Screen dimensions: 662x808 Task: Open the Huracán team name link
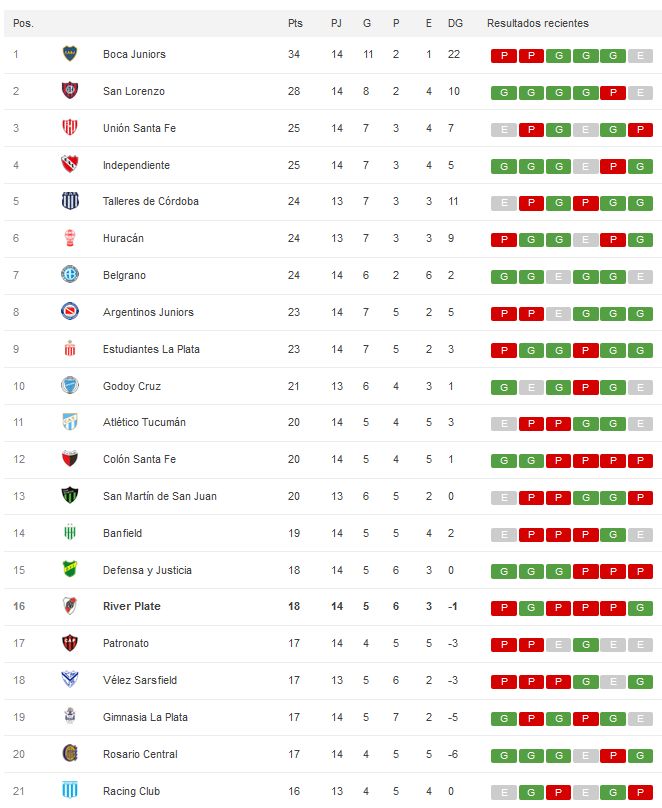point(123,238)
